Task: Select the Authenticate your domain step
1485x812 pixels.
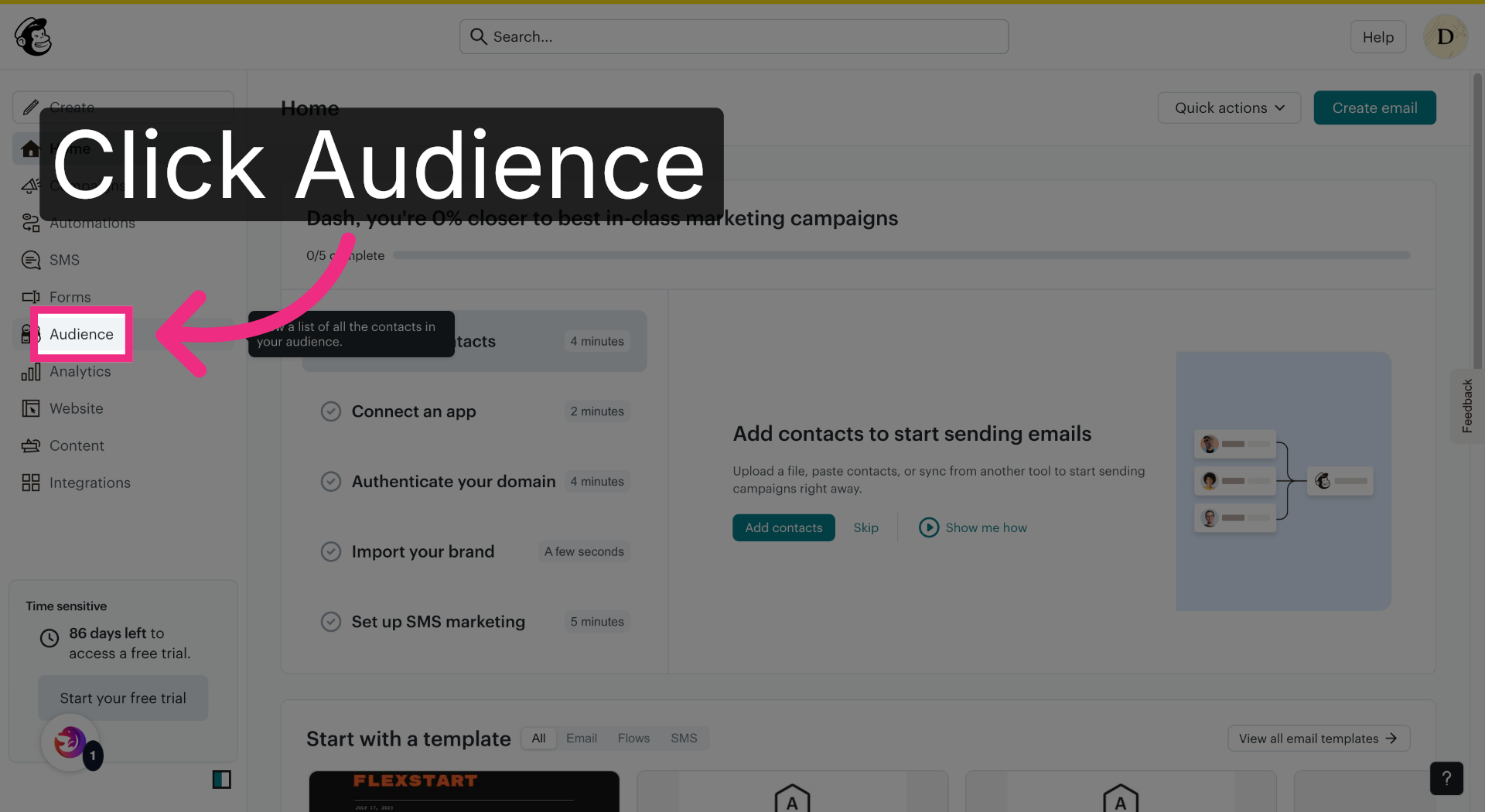Action: click(x=476, y=482)
